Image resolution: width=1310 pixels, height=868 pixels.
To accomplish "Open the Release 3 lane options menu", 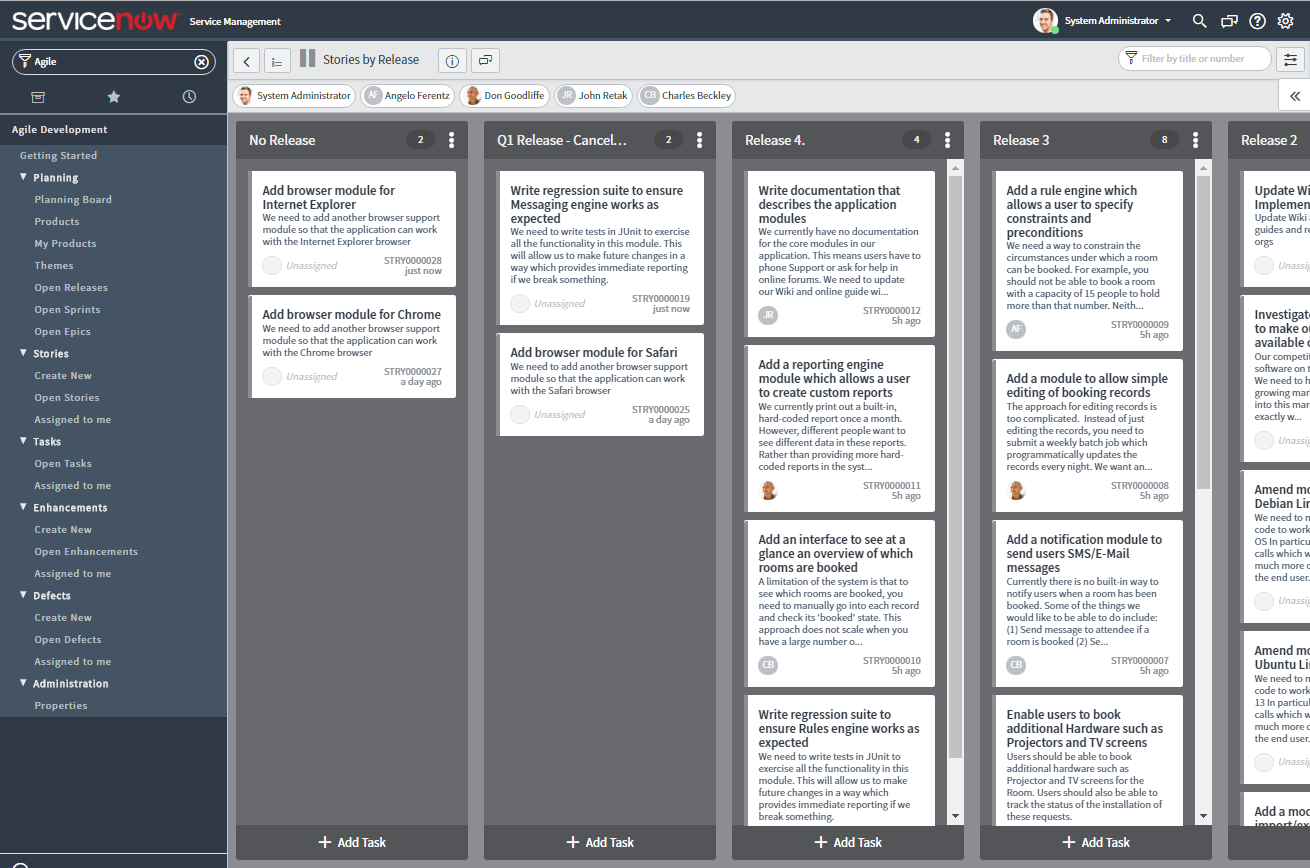I will 1195,140.
